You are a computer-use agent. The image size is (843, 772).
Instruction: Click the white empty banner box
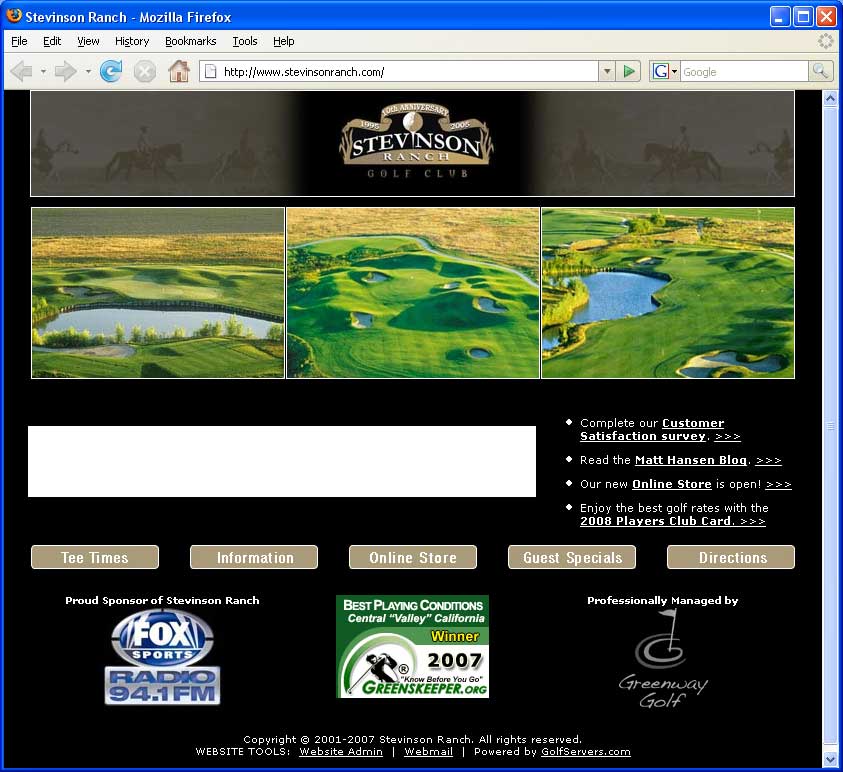pyautogui.click(x=282, y=461)
